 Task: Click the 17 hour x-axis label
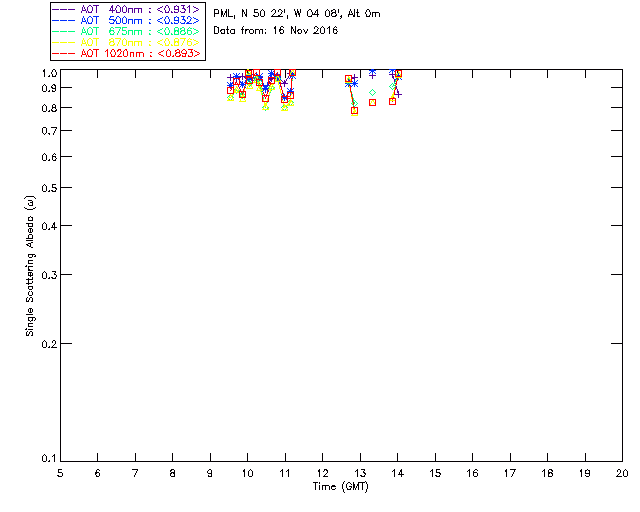[x=510, y=473]
